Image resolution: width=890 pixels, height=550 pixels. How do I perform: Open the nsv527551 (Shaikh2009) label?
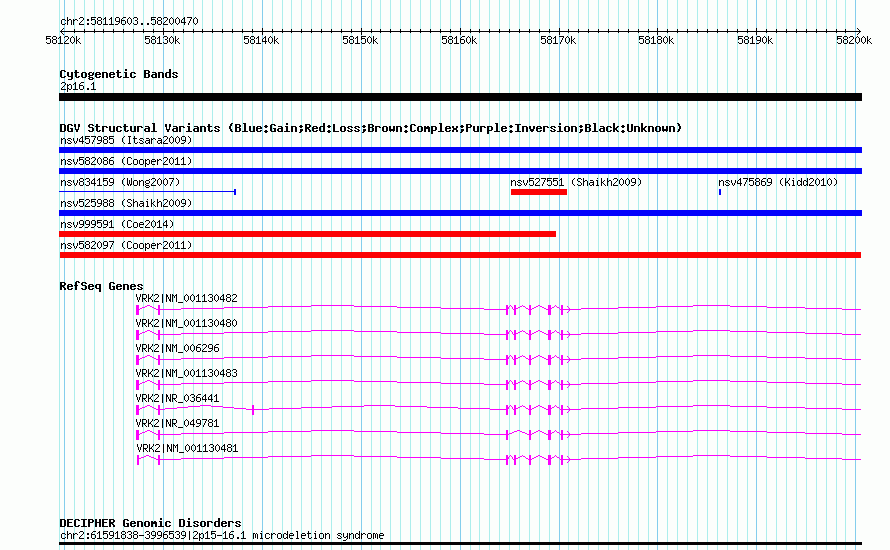click(576, 182)
